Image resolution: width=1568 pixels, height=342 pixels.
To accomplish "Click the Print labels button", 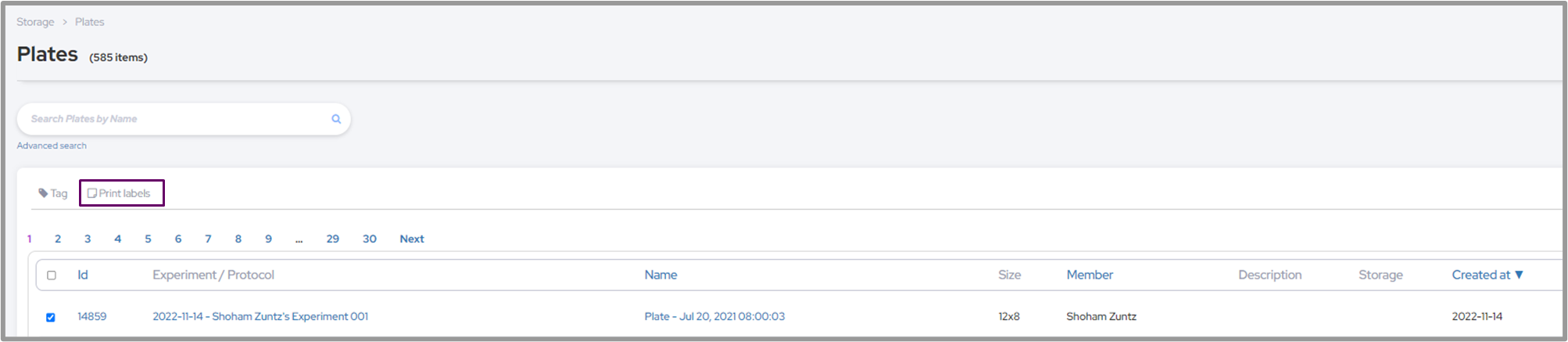I will [120, 193].
